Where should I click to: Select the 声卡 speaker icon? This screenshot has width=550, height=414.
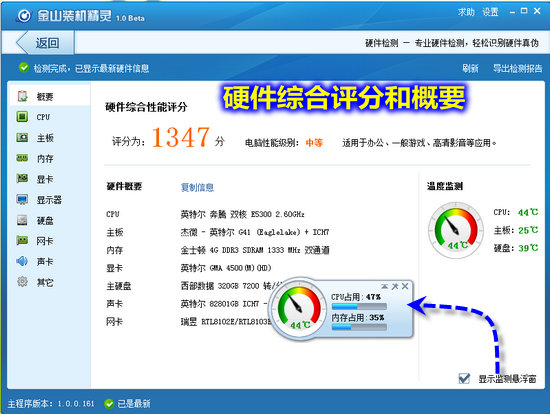(x=22, y=261)
